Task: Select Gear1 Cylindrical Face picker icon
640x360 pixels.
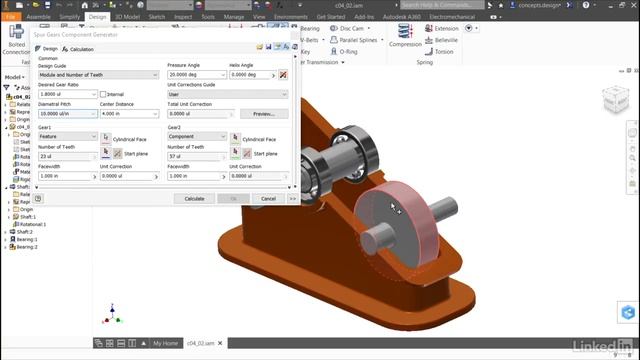Action: [106, 138]
